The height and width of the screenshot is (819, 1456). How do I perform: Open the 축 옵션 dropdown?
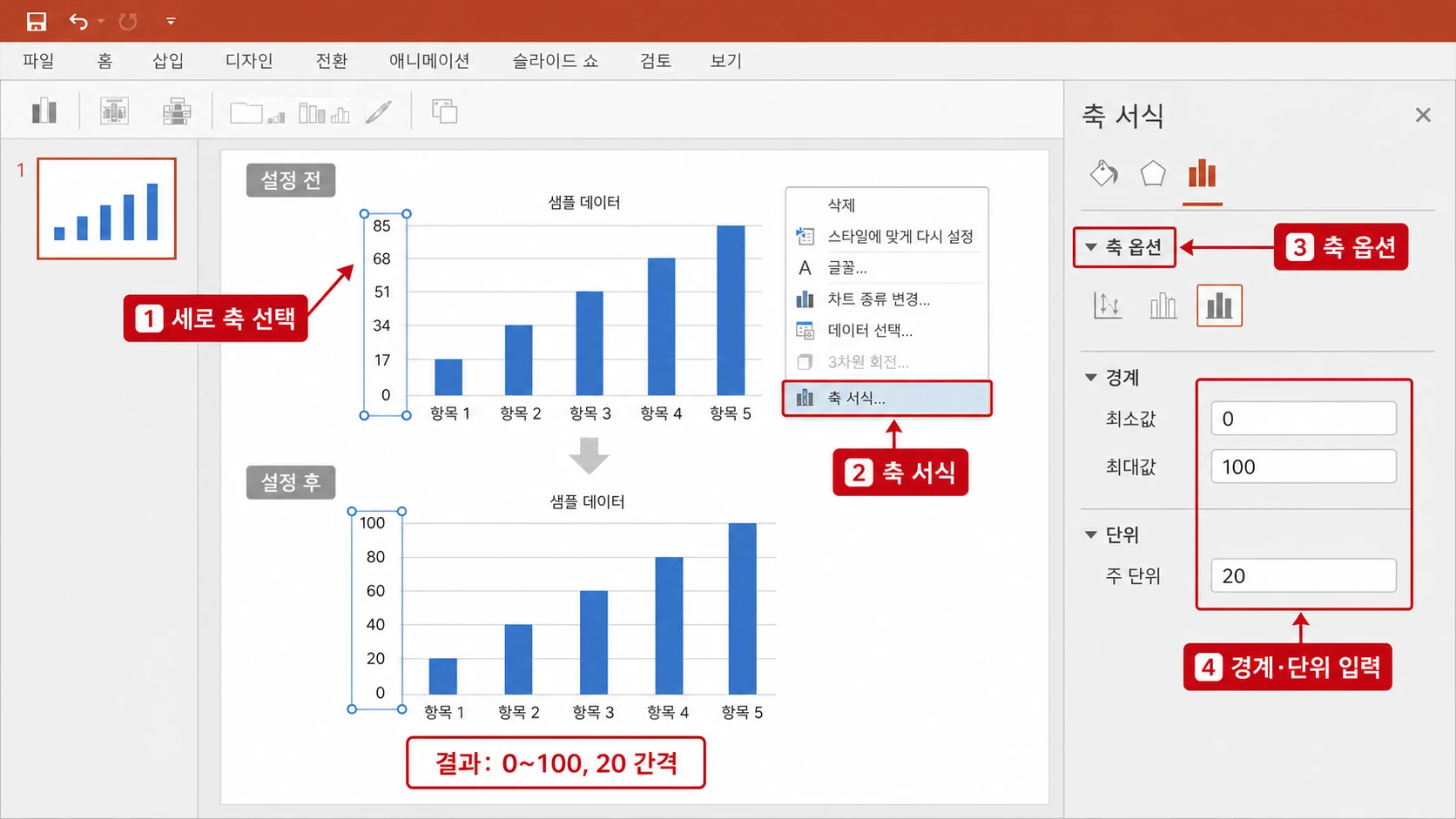point(1124,247)
